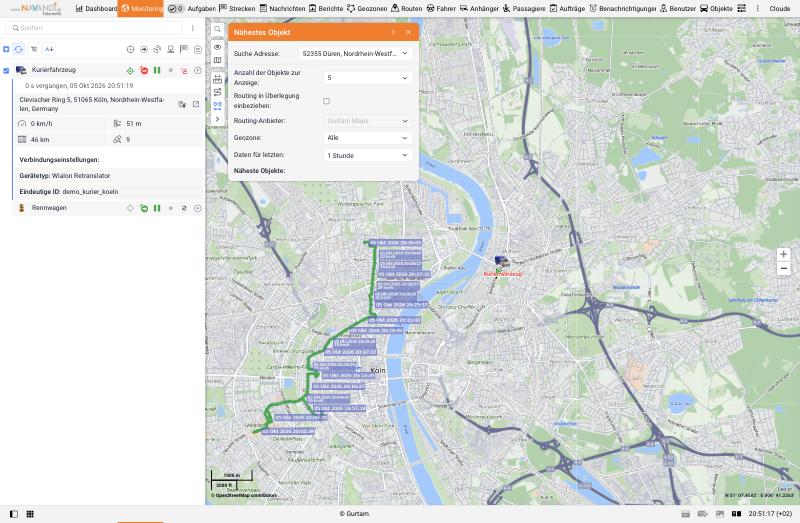Uncheck the Kurierfahrzeug unit checkbox
This screenshot has height=523, width=800.
click(x=6, y=71)
